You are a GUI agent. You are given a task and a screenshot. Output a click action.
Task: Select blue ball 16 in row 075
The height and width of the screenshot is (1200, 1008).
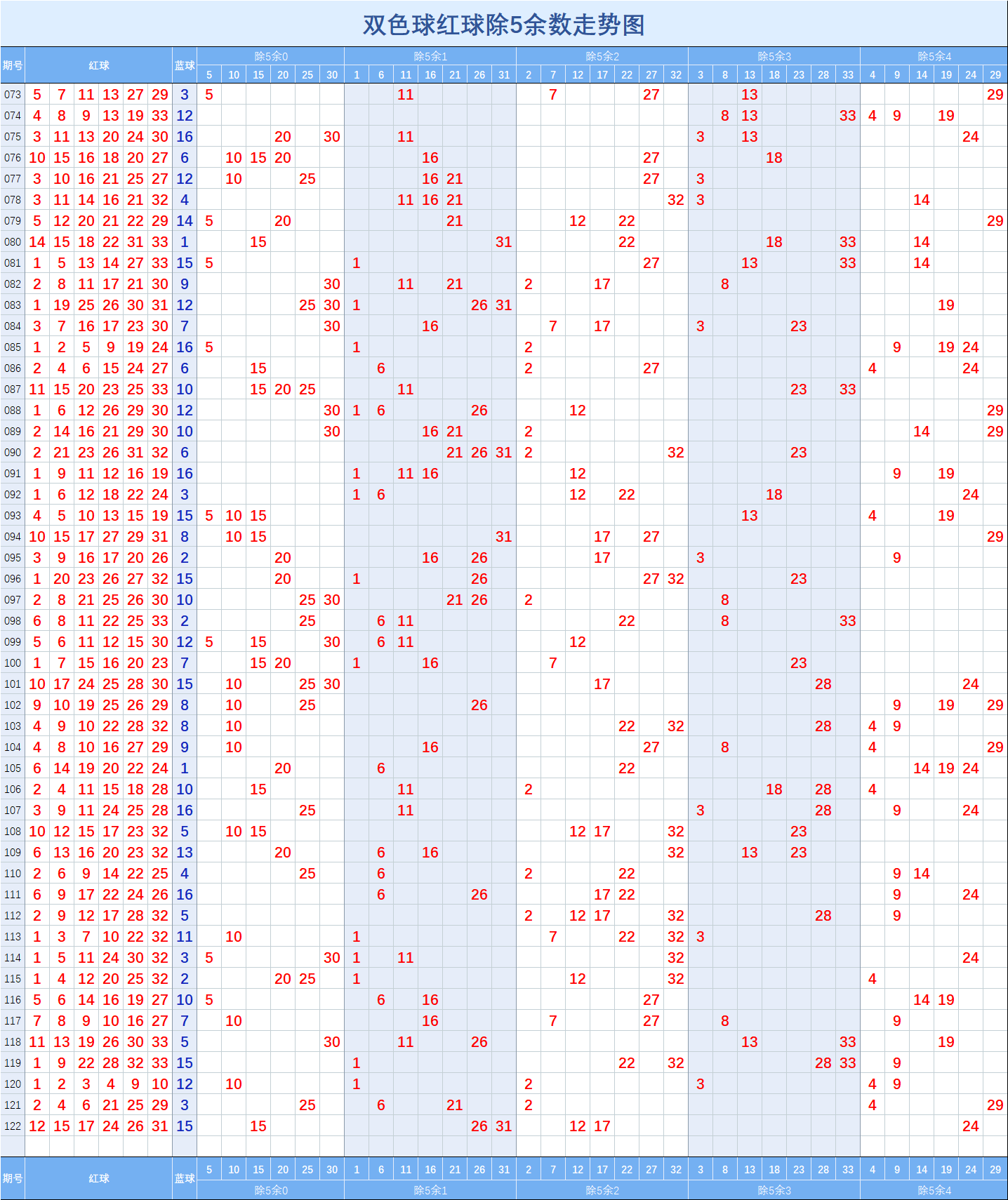tap(185, 136)
